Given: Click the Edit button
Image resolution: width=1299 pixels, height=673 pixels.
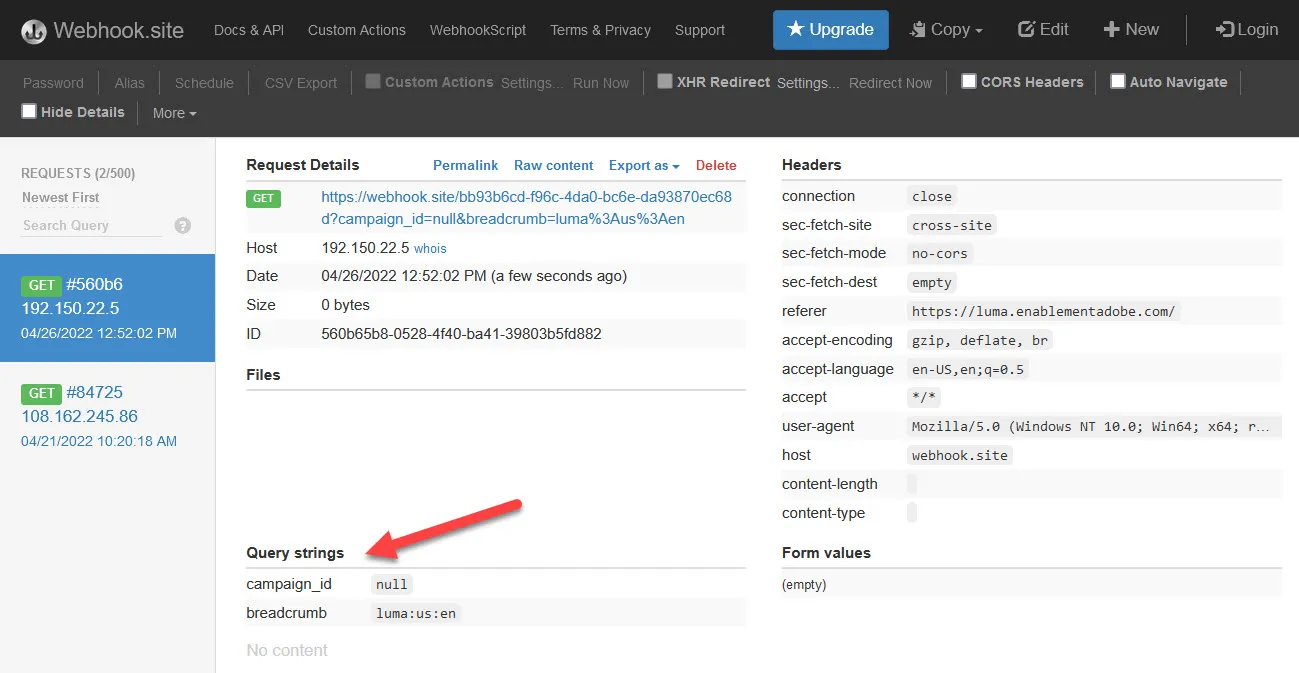Looking at the screenshot, I should tap(1043, 30).
